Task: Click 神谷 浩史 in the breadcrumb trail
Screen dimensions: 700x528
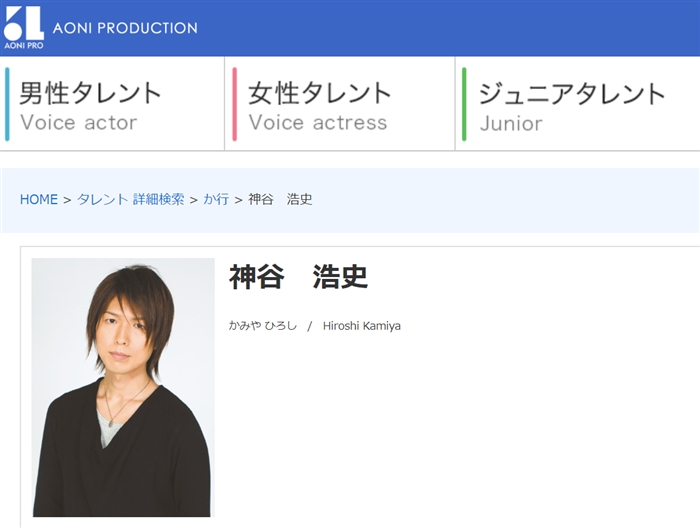Action: pos(280,199)
